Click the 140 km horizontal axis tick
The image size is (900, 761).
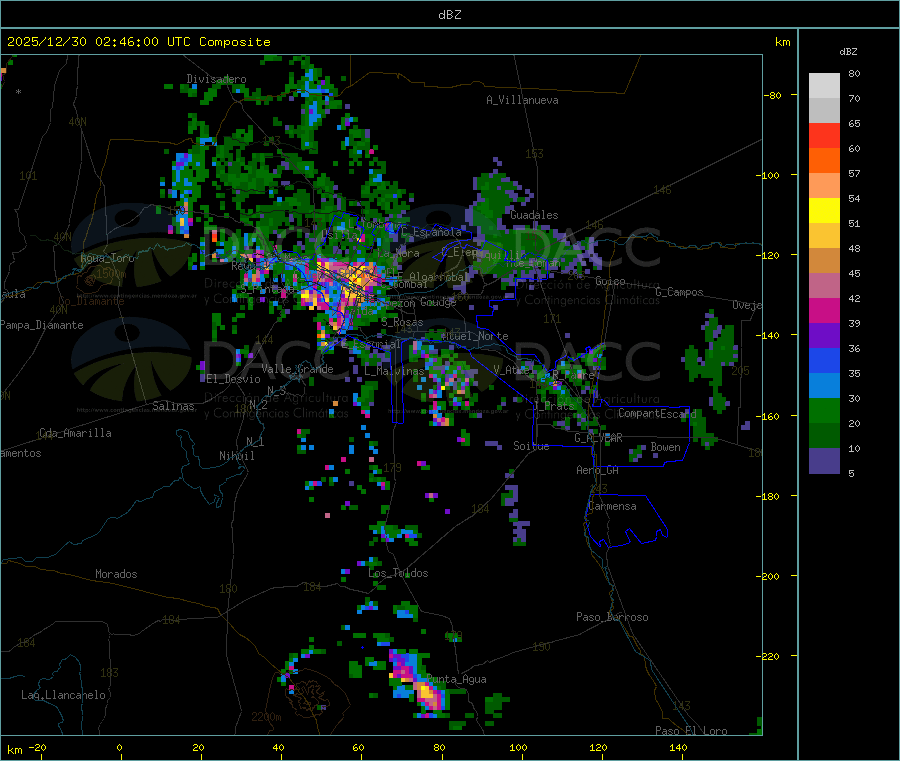pos(678,748)
